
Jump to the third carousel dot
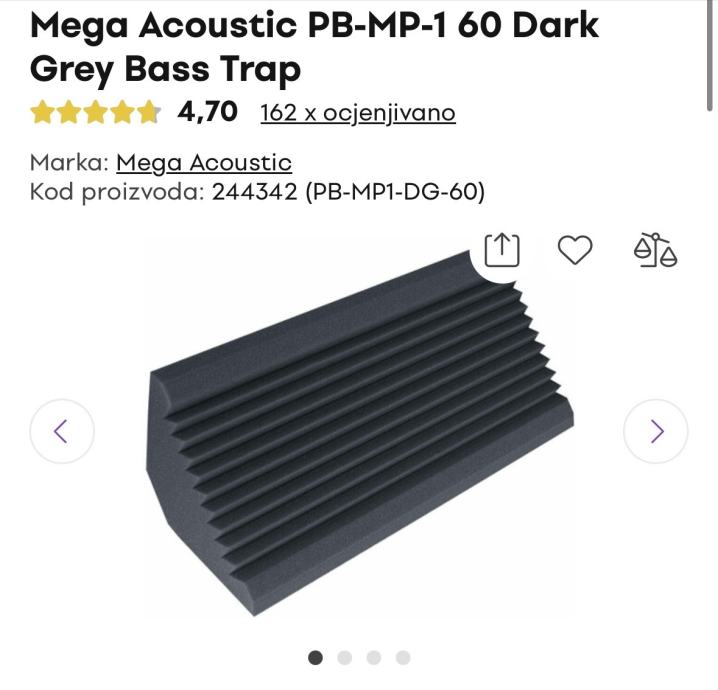(374, 658)
